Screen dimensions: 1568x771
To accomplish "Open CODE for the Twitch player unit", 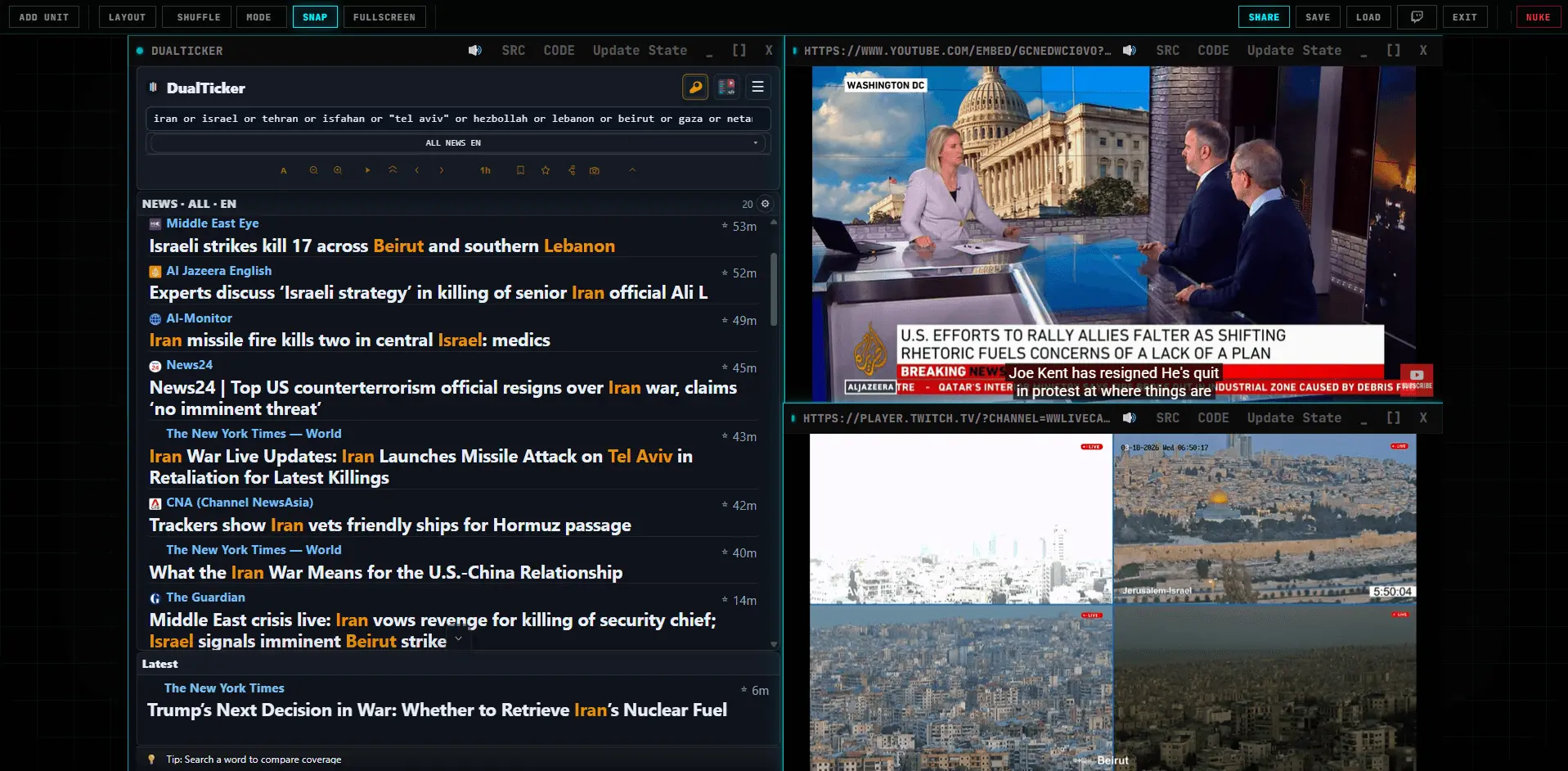I will tap(1214, 418).
